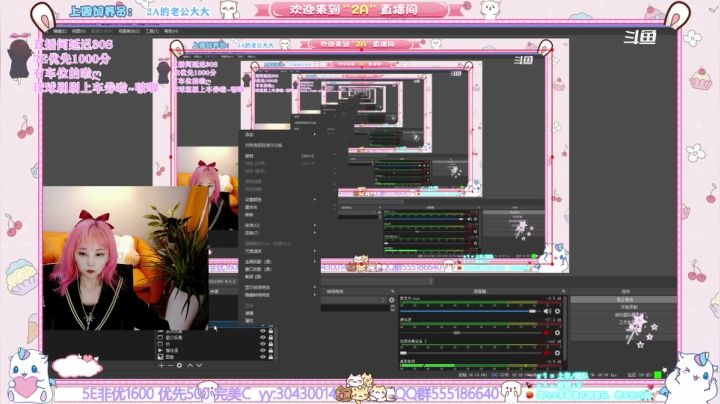This screenshot has height=404, width=720.
Task: Open scene transition properties gear
Action: point(391,300)
